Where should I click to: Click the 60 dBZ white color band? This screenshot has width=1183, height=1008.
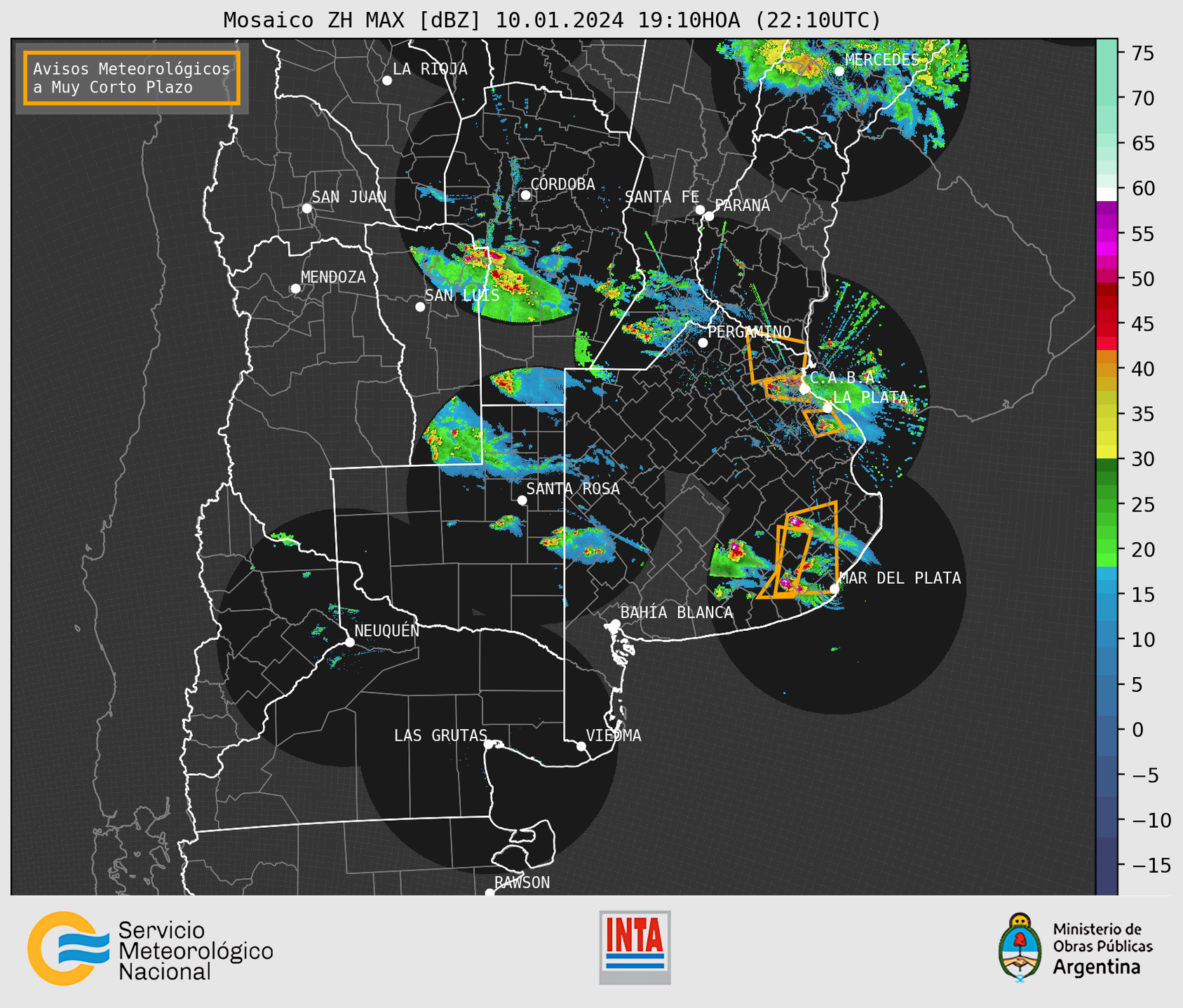tap(1107, 193)
